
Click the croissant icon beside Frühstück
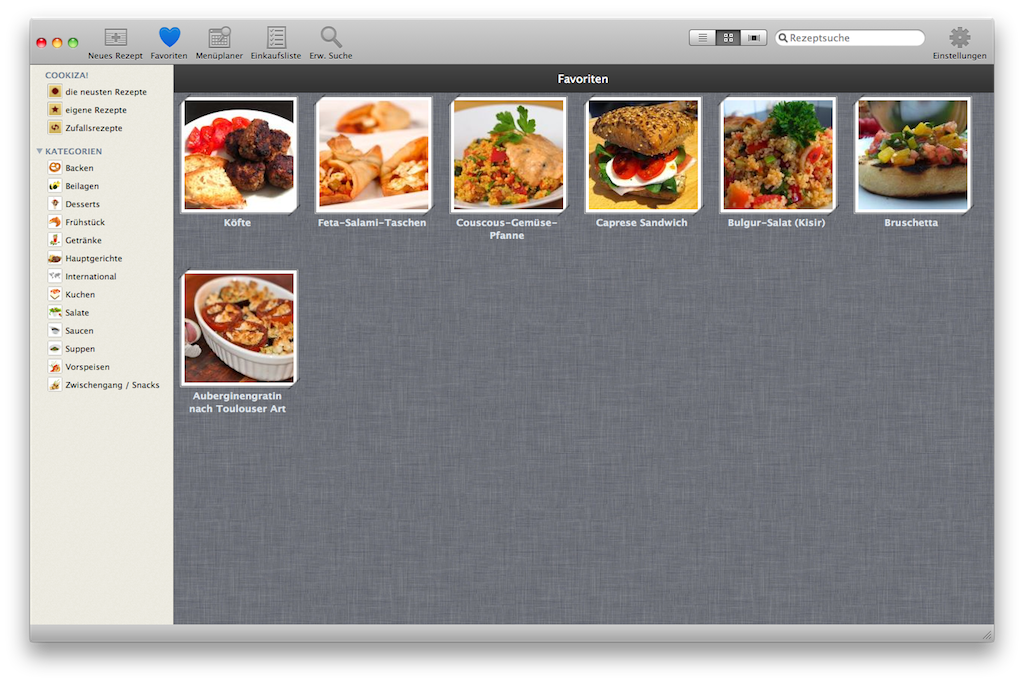click(55, 222)
